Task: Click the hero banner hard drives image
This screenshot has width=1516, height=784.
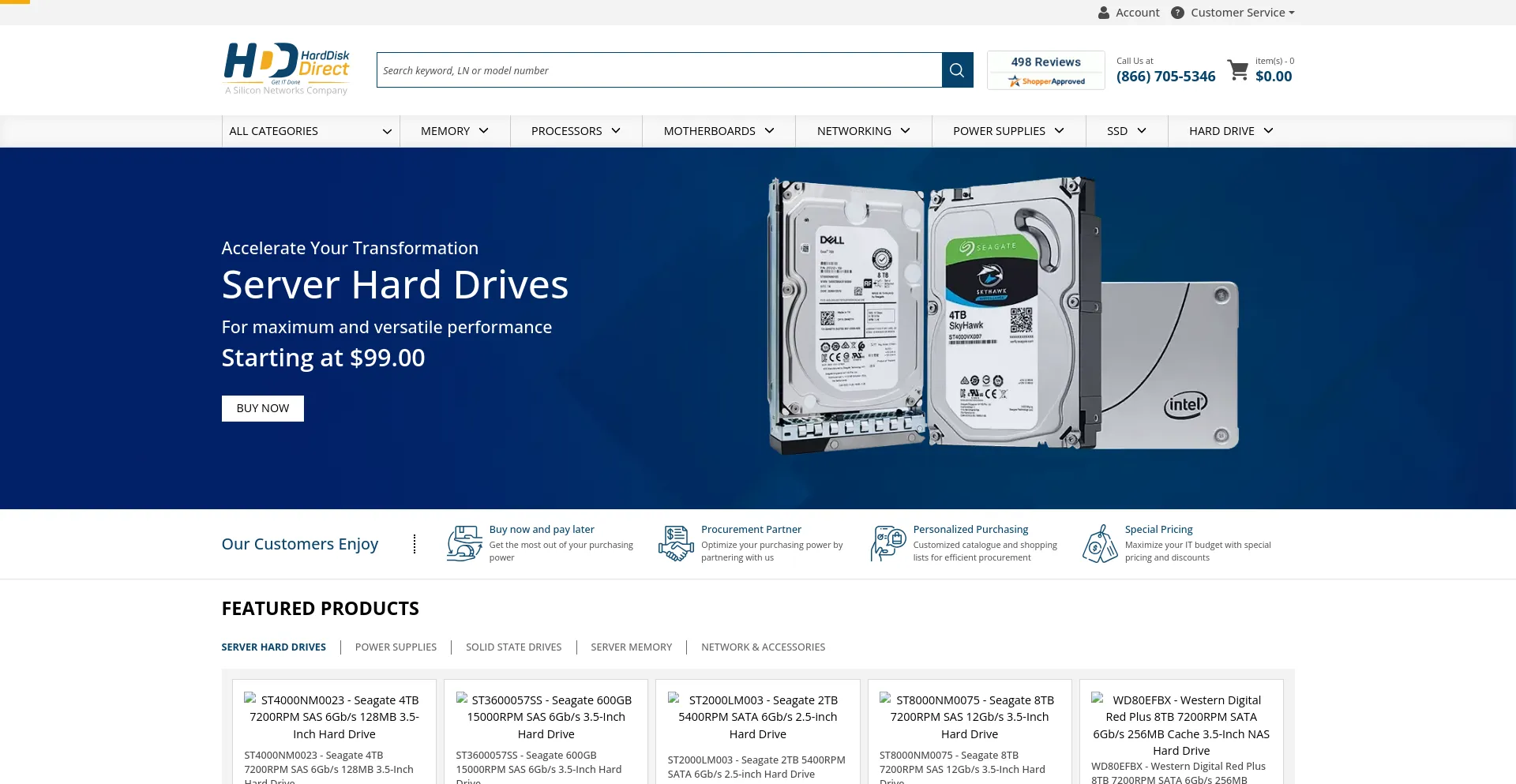Action: pyautogui.click(x=1003, y=316)
